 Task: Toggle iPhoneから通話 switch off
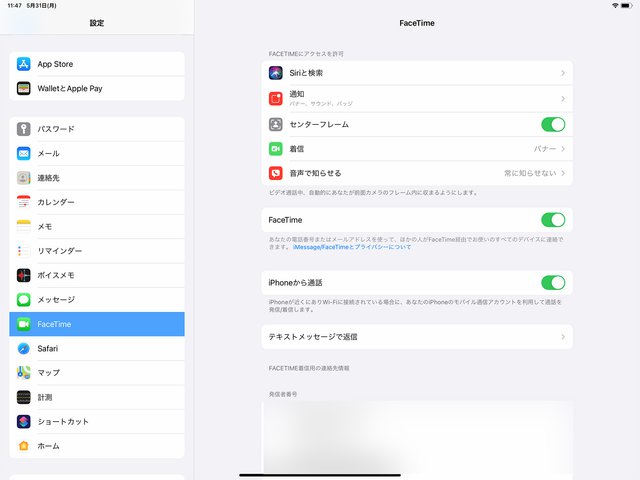pos(553,282)
